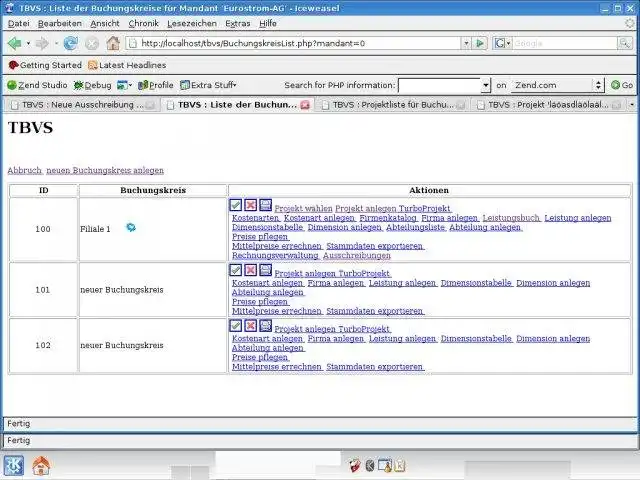Viewport: 640px width, 480px height.
Task: Open the Firmenkatalog link in row 100
Action: [x=388, y=218]
